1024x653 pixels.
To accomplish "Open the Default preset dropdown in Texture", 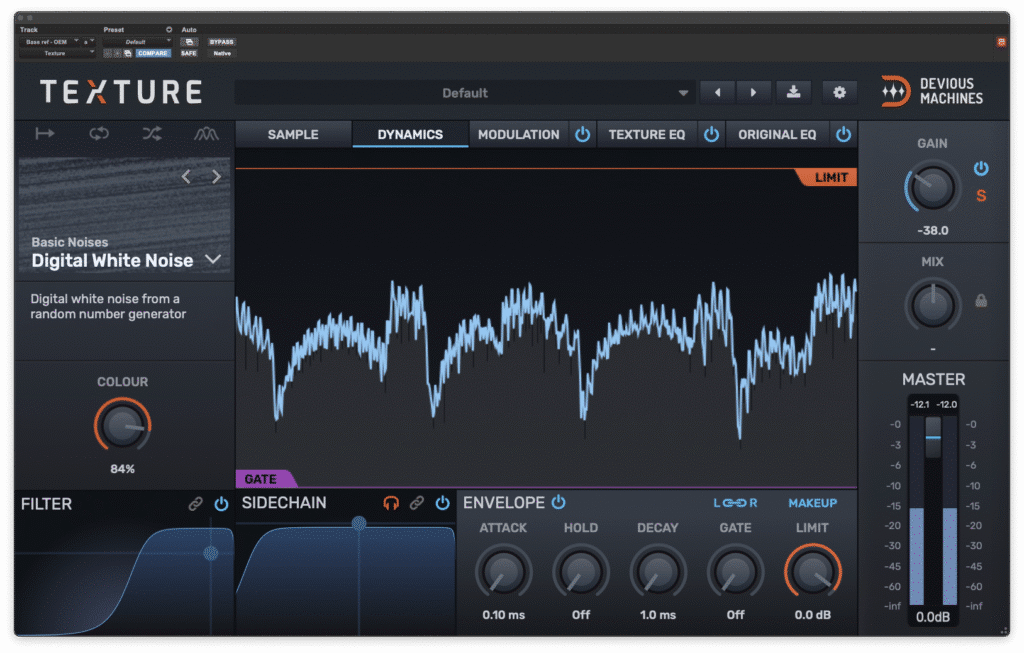I will pos(464,93).
